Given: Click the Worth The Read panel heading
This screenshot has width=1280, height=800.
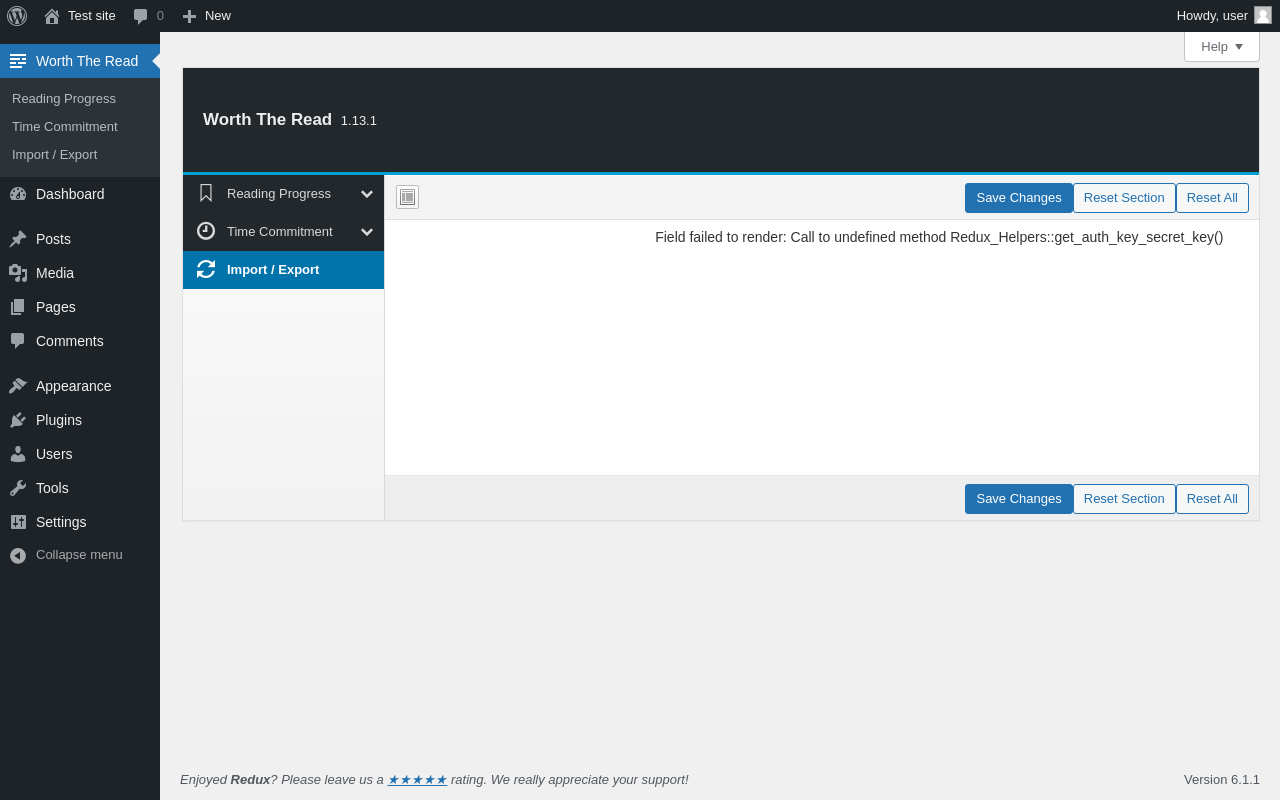Looking at the screenshot, I should click(x=267, y=120).
